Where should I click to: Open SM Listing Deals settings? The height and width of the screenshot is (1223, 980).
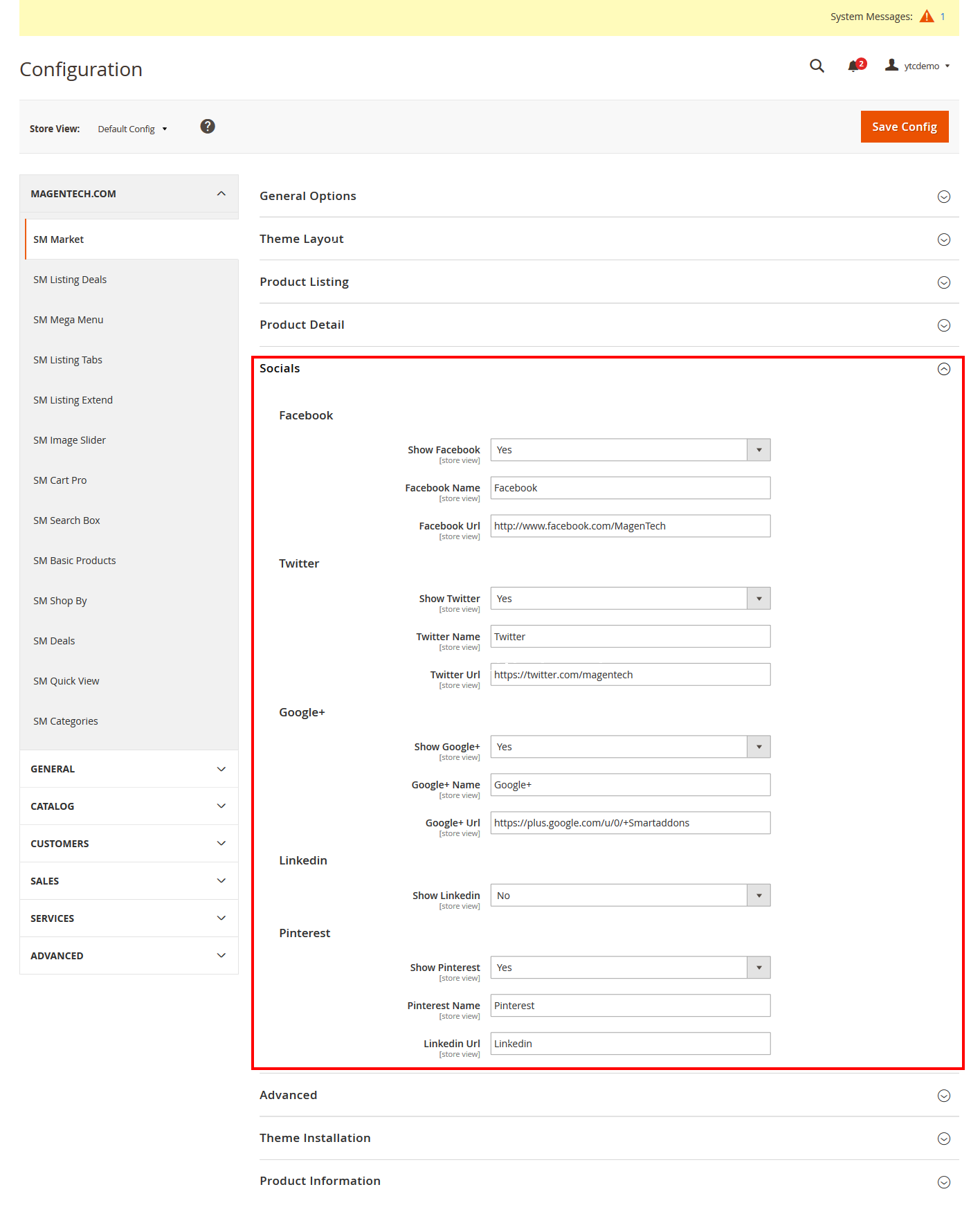(129, 280)
